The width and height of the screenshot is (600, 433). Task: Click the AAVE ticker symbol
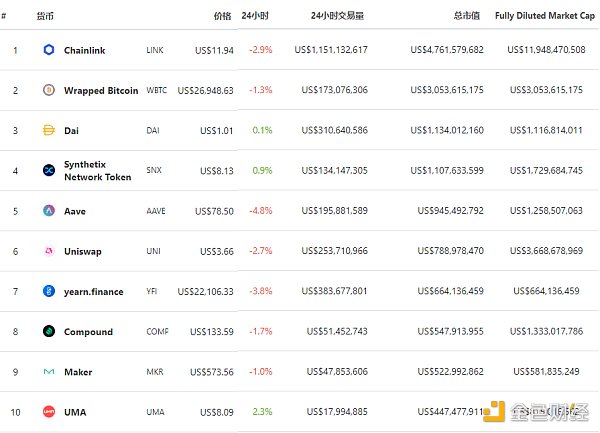click(156, 211)
